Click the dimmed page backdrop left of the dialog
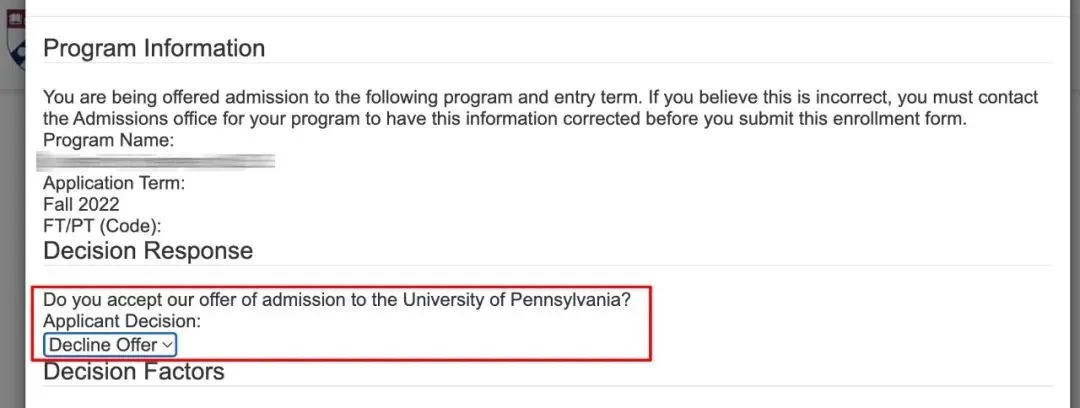 [x=12, y=250]
